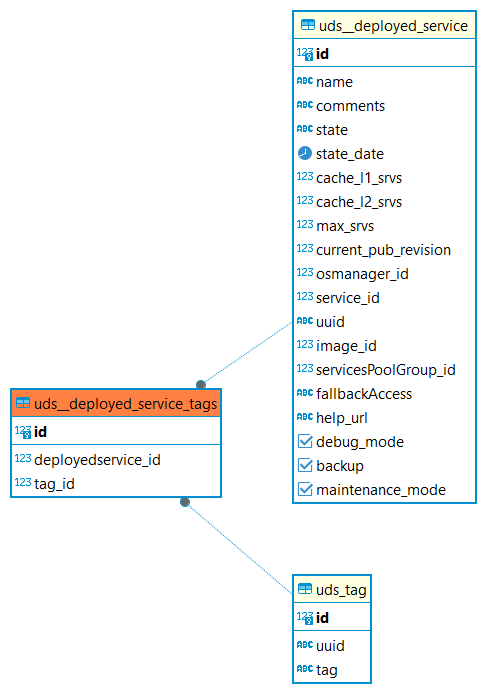Click the 123 icon beside osmanager_id
The width and height of the screenshot is (487, 694).
[x=305, y=273]
